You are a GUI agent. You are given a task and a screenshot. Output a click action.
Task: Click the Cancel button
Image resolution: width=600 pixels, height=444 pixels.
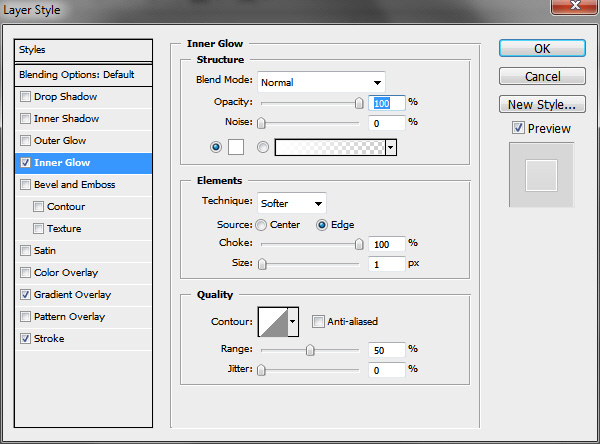click(x=542, y=76)
